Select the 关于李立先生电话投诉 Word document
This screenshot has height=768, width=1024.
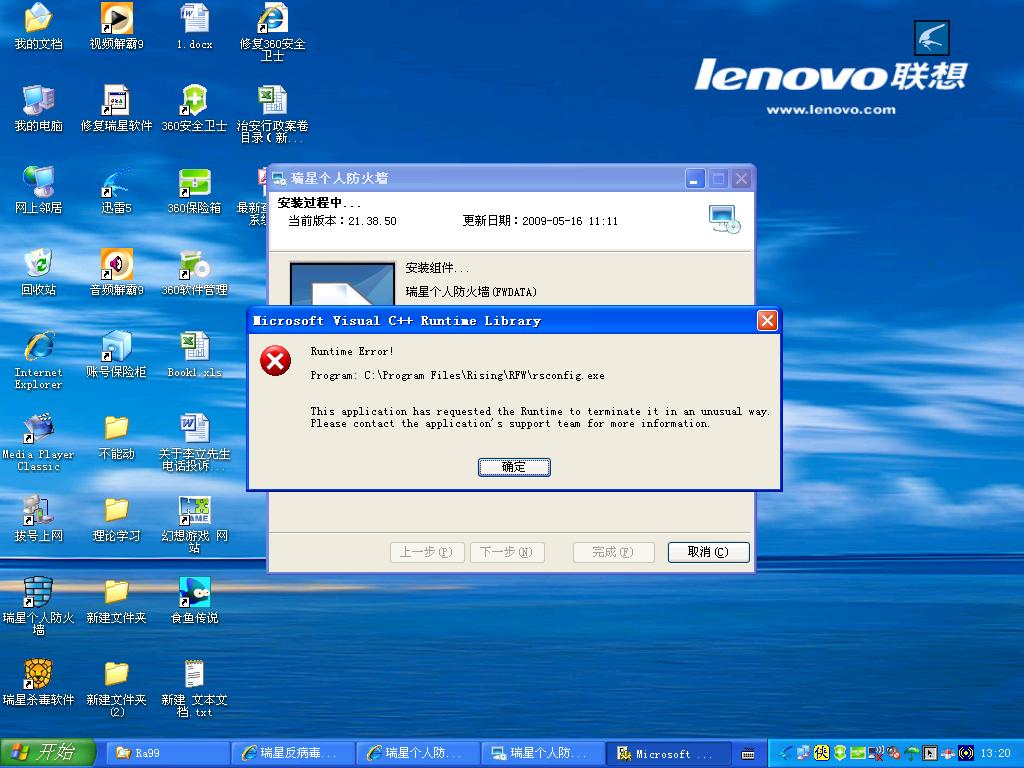(195, 442)
